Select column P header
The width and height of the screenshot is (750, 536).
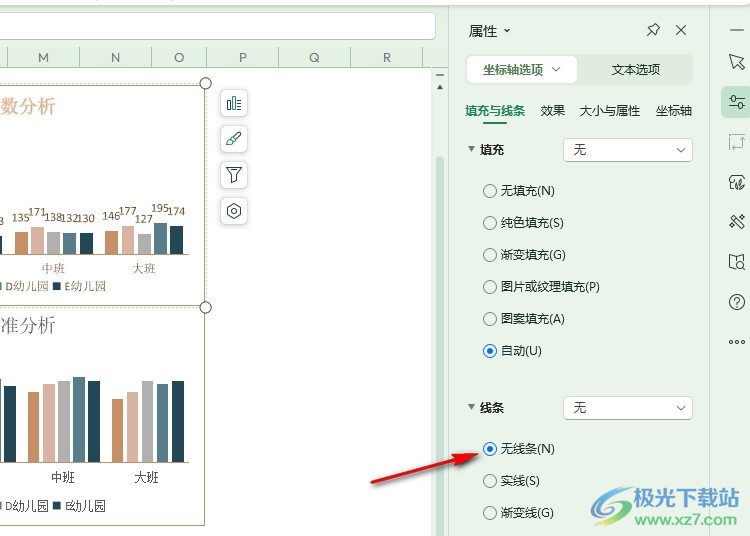[x=243, y=57]
